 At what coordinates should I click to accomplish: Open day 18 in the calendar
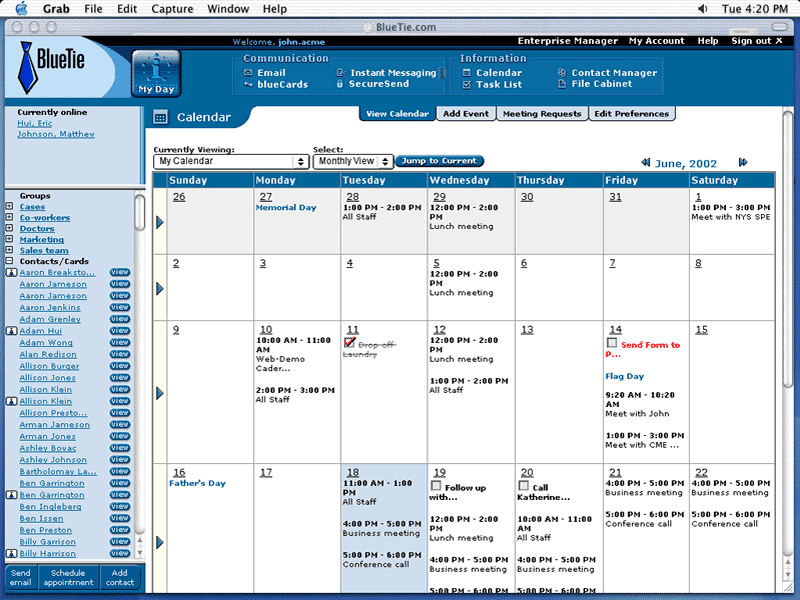tap(353, 472)
